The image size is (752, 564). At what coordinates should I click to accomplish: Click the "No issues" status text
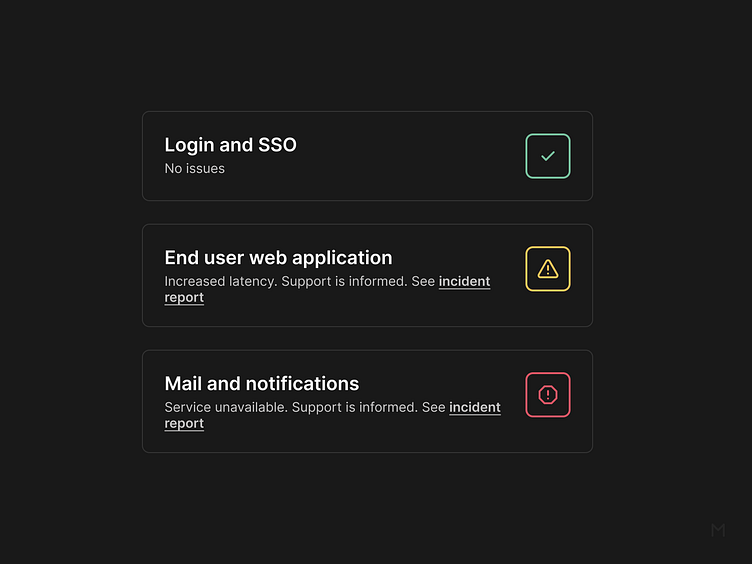(x=194, y=169)
